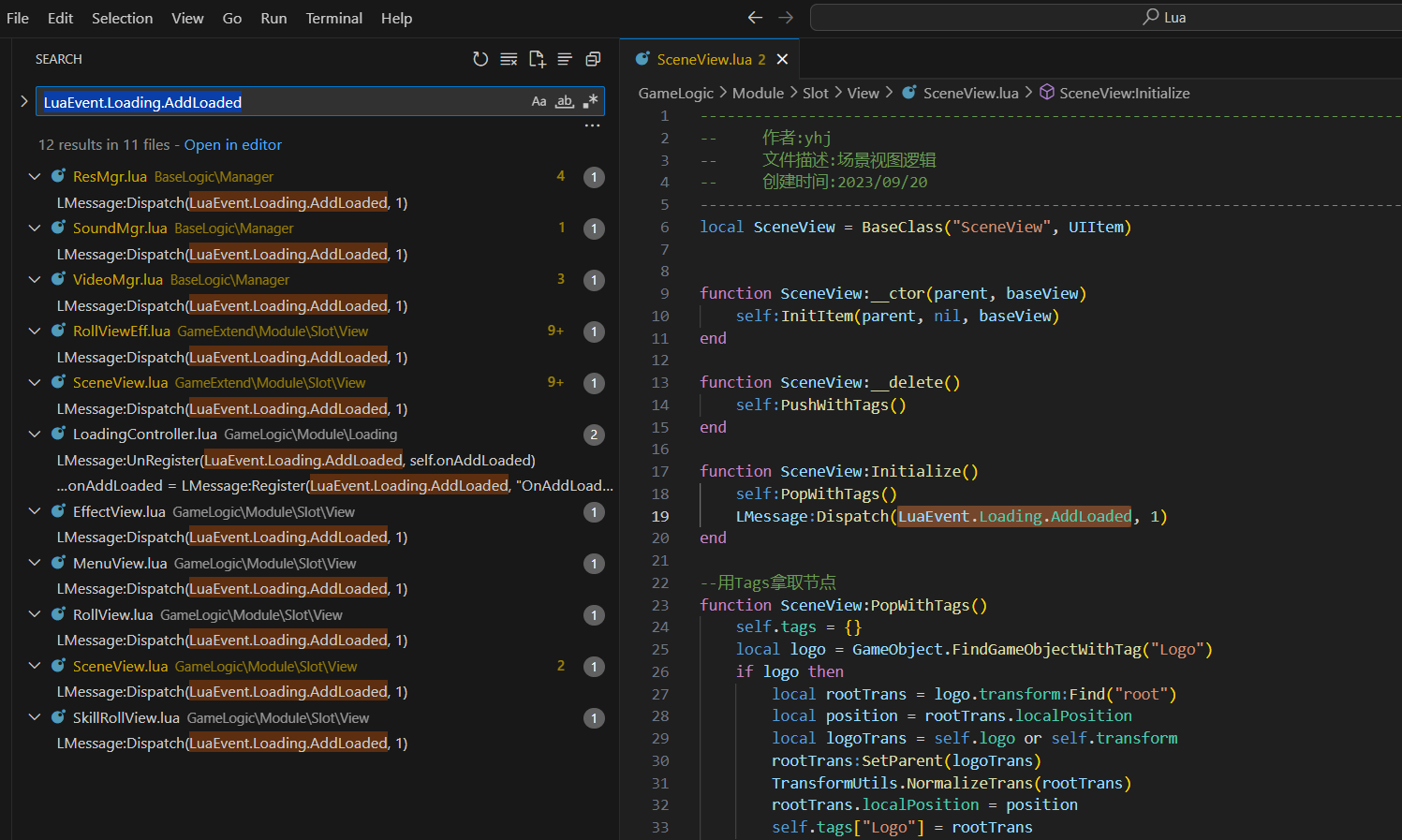Click match count badge for LoadingController.lua
Viewport: 1402px width, 840px height.
[x=594, y=435]
